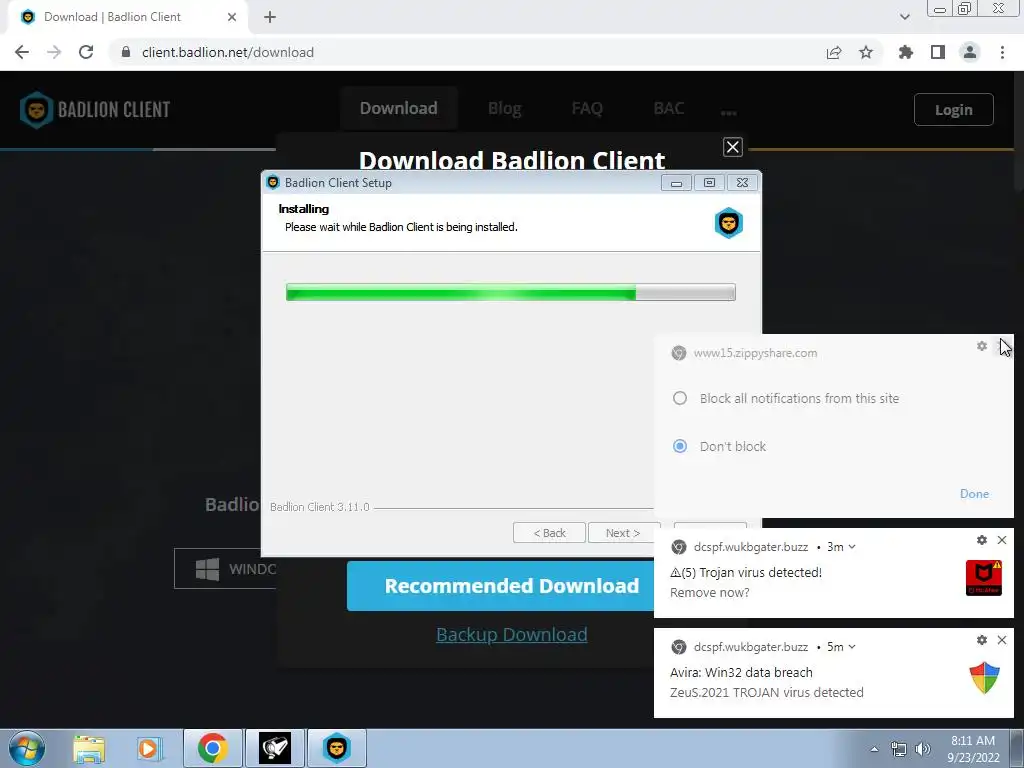Select Block all notifications from this site
The image size is (1024, 768).
tap(680, 398)
